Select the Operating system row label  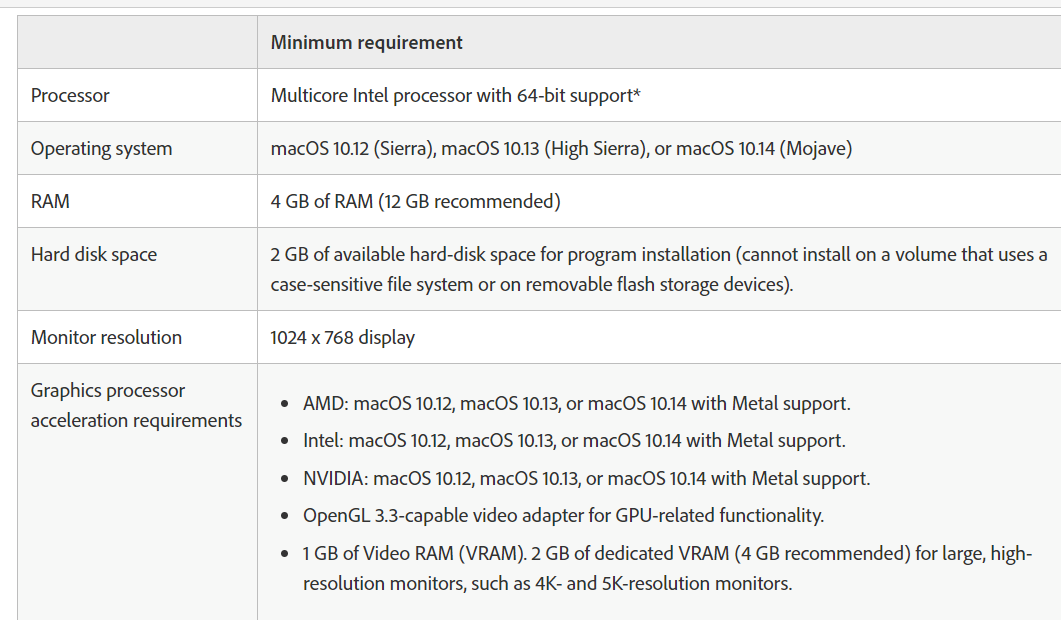click(x=101, y=148)
